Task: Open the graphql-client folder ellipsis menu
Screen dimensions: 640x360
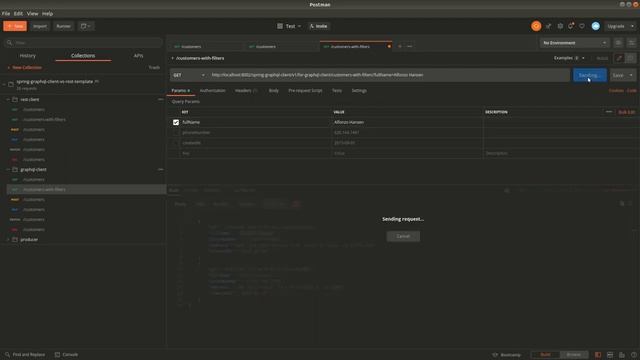Action: tap(160, 169)
